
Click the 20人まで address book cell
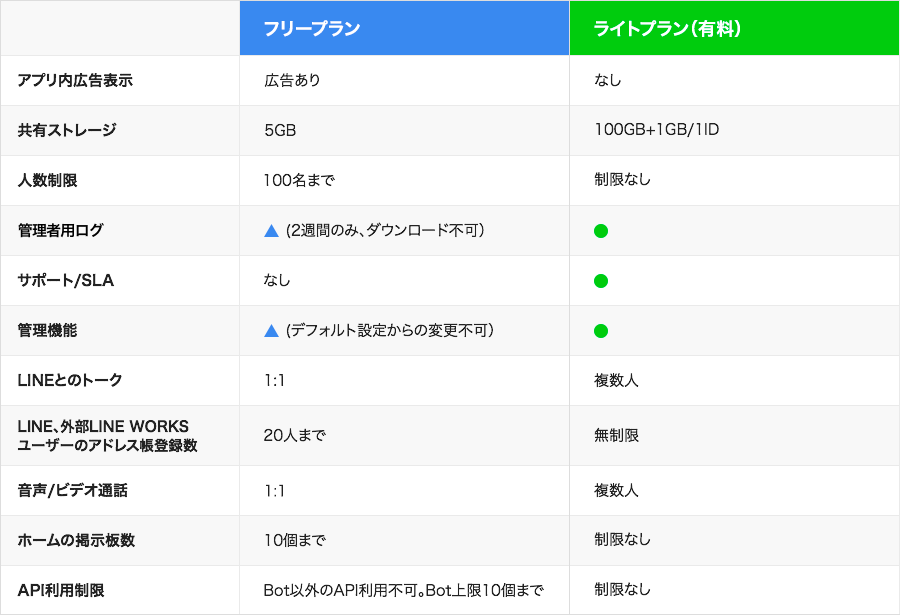[295, 435]
